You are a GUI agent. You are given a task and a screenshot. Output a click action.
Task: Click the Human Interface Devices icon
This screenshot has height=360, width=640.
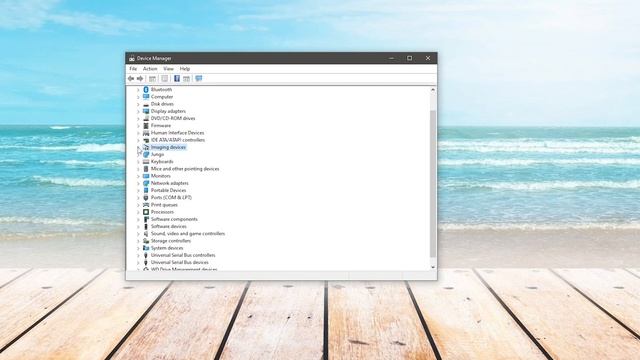click(146, 133)
